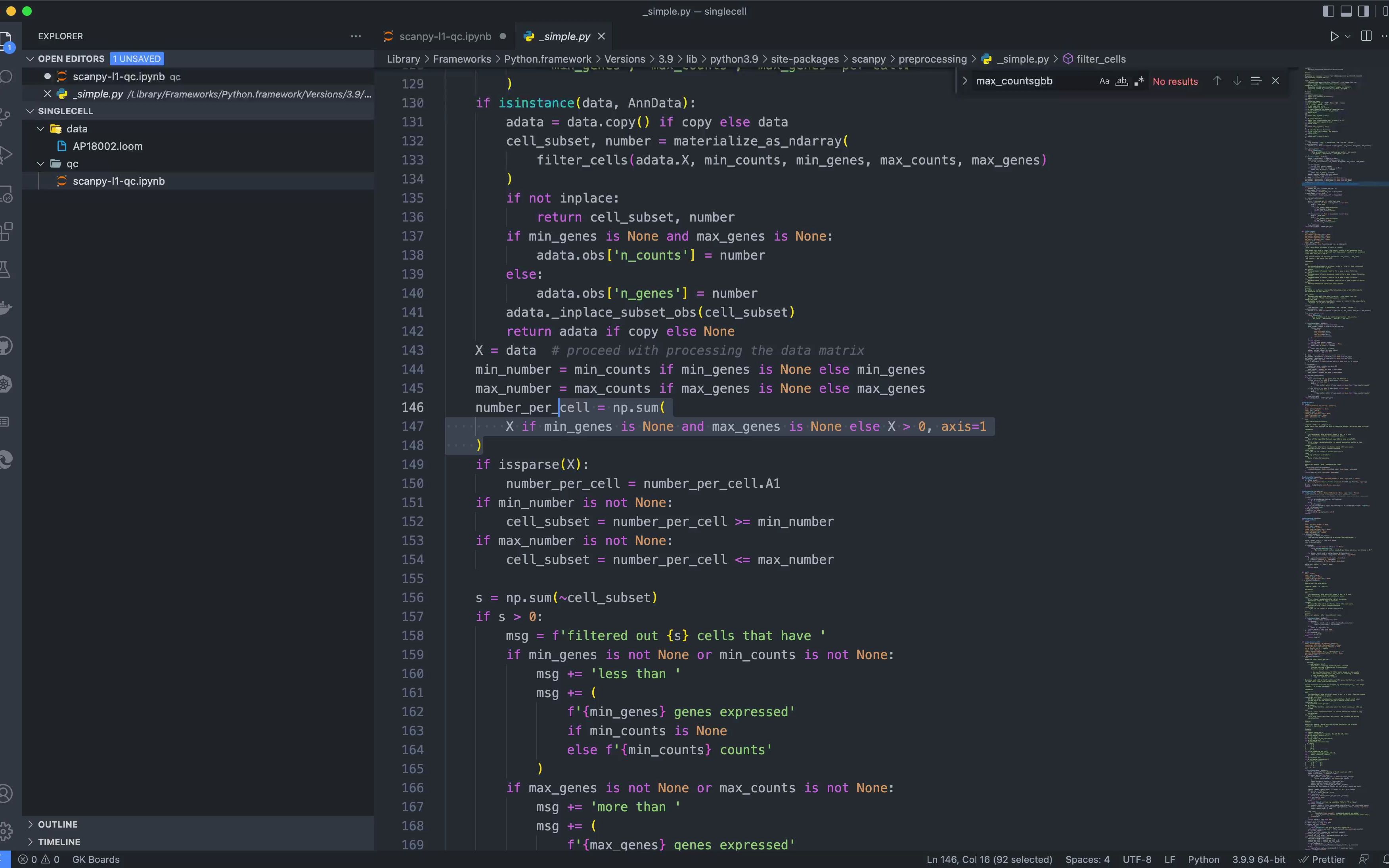Click the scanpy breadcrumb item
Viewport: 1389px width, 868px height.
click(869, 59)
